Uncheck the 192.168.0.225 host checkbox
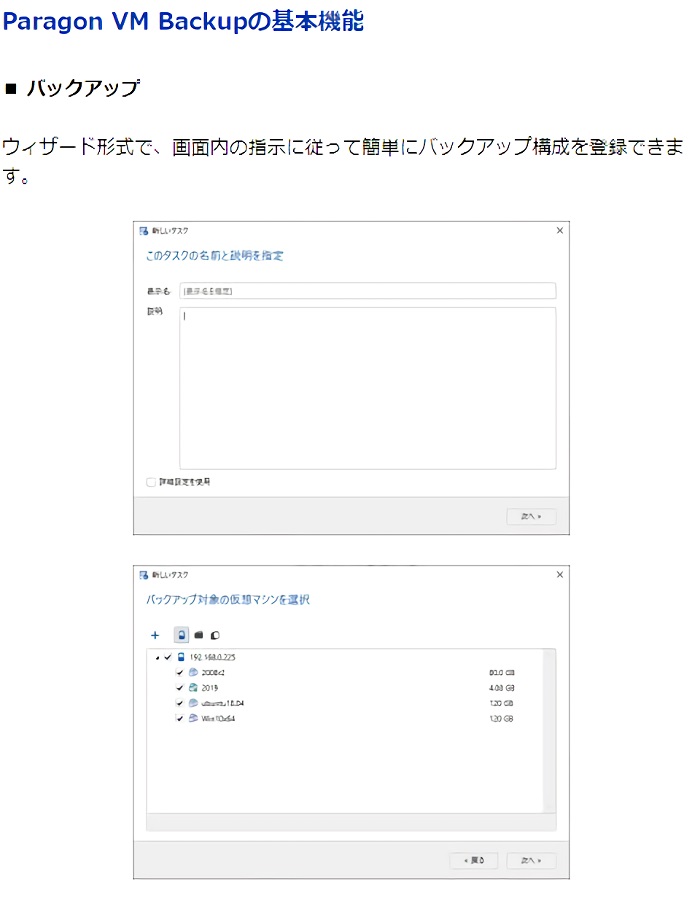The height and width of the screenshot is (906, 700). point(168,657)
